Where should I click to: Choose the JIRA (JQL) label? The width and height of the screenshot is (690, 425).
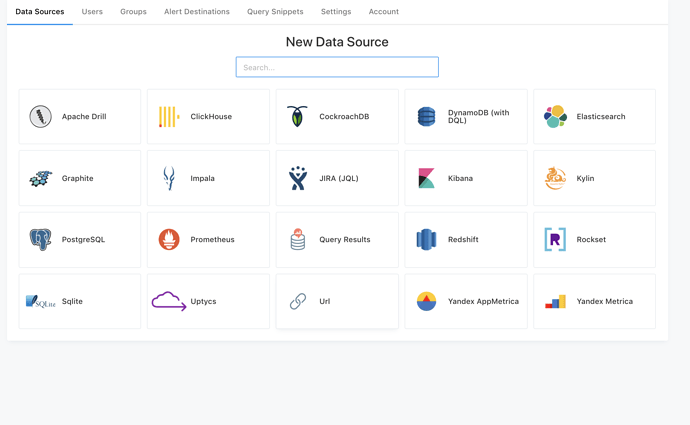point(339,178)
